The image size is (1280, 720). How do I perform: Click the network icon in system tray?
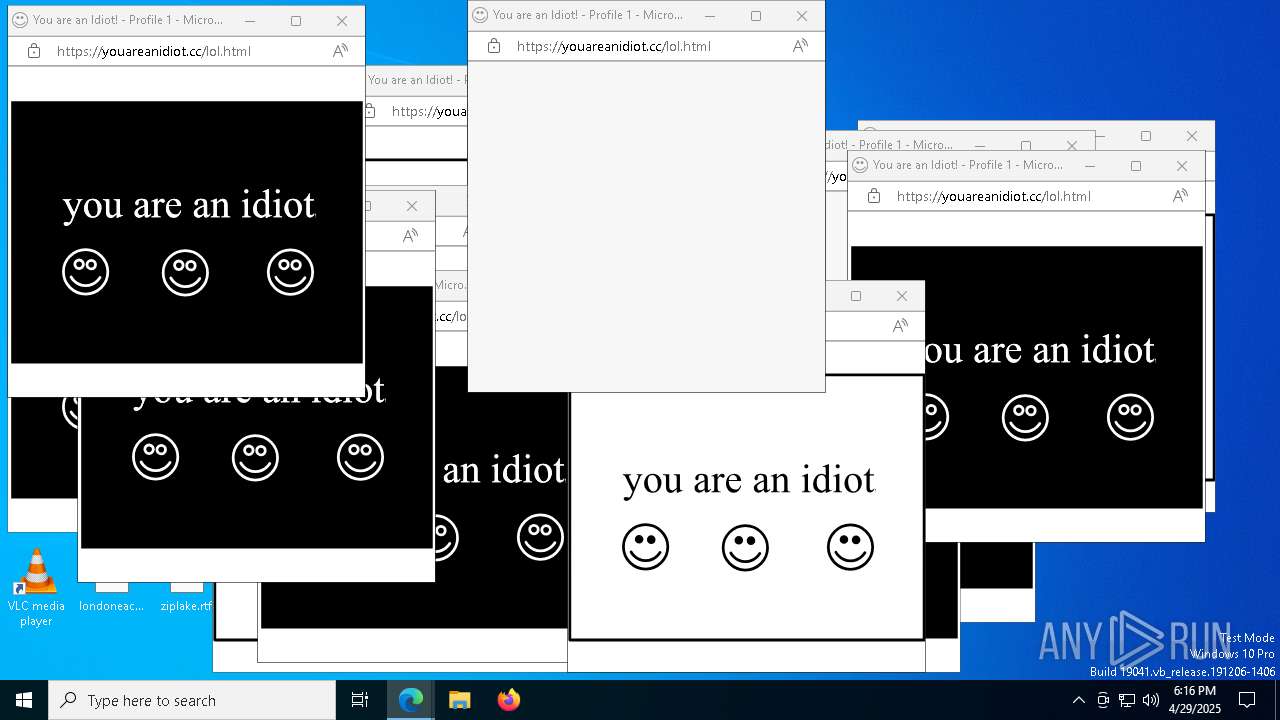tap(1127, 700)
